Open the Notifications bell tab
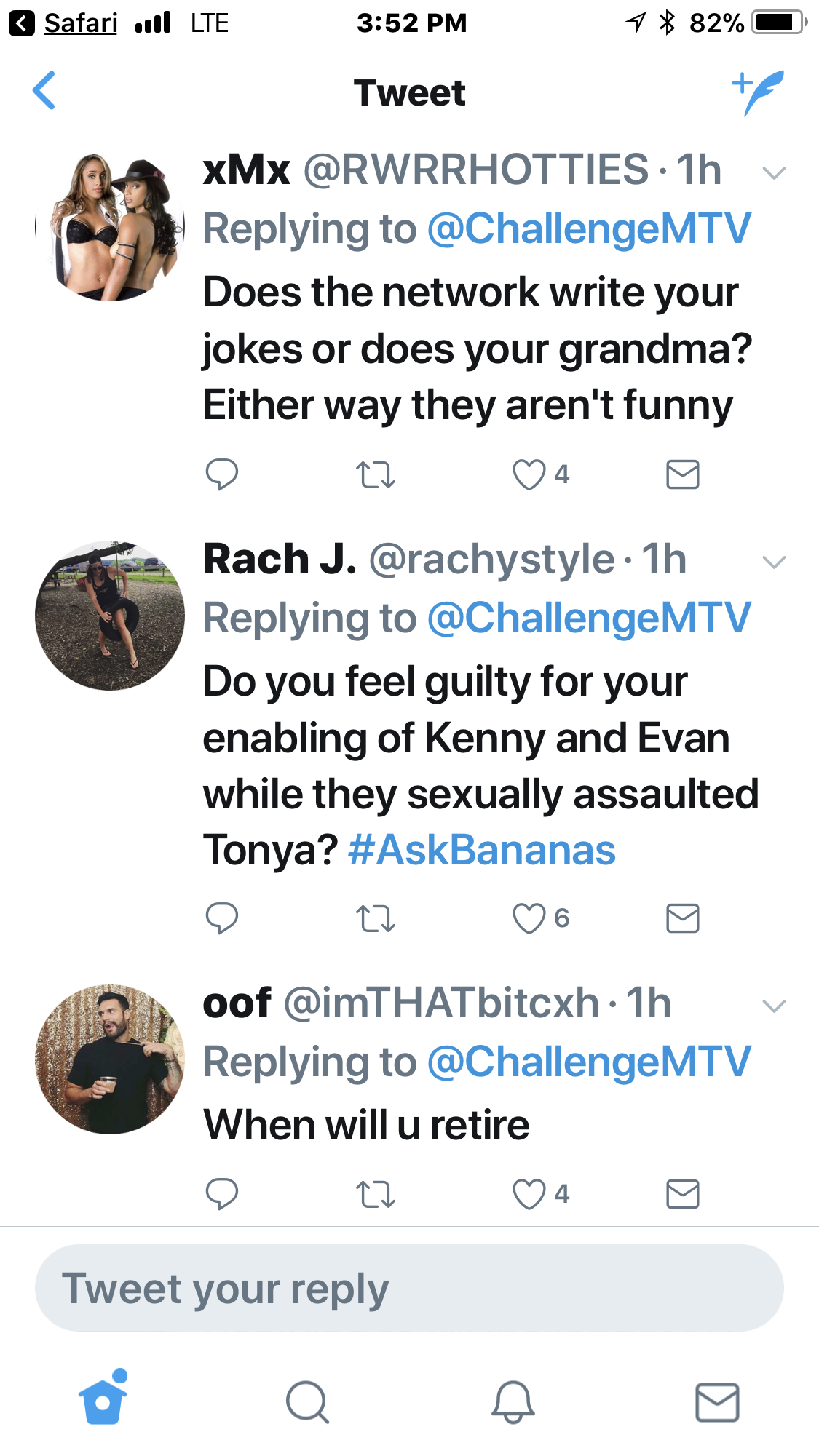This screenshot has width=819, height=1456. click(x=513, y=1401)
